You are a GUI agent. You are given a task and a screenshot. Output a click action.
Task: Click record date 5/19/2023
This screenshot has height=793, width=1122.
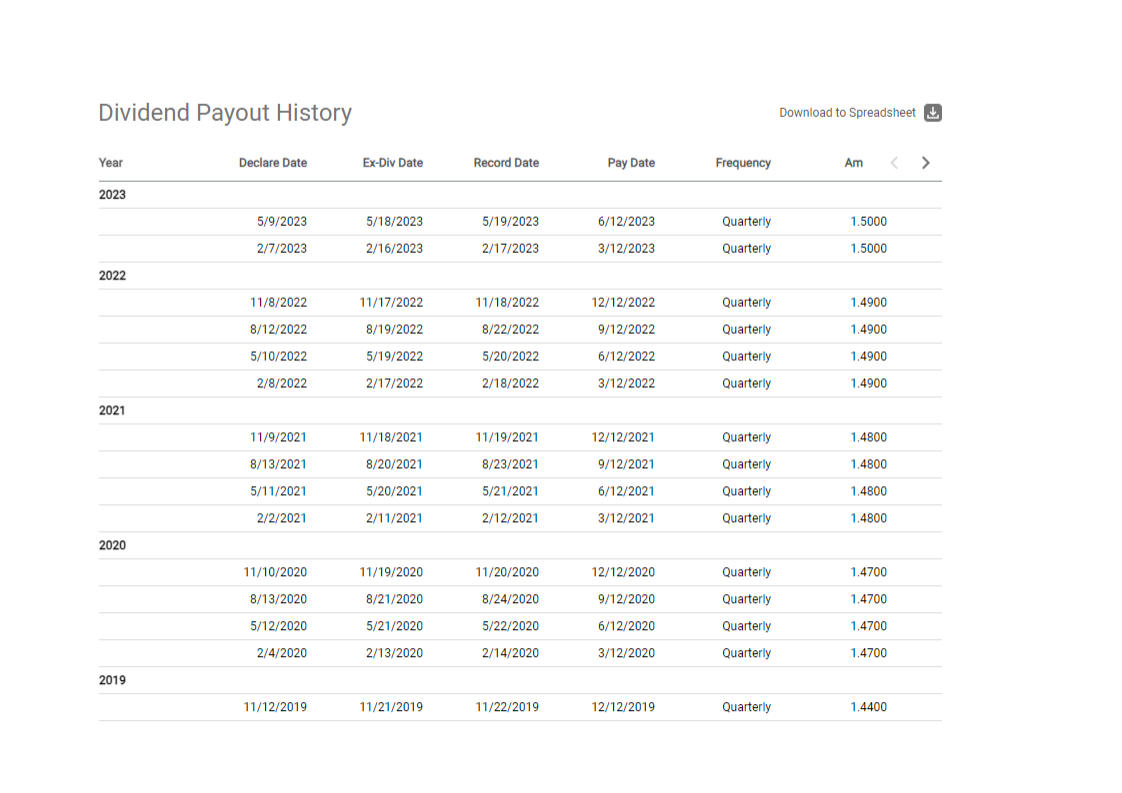[x=510, y=222]
